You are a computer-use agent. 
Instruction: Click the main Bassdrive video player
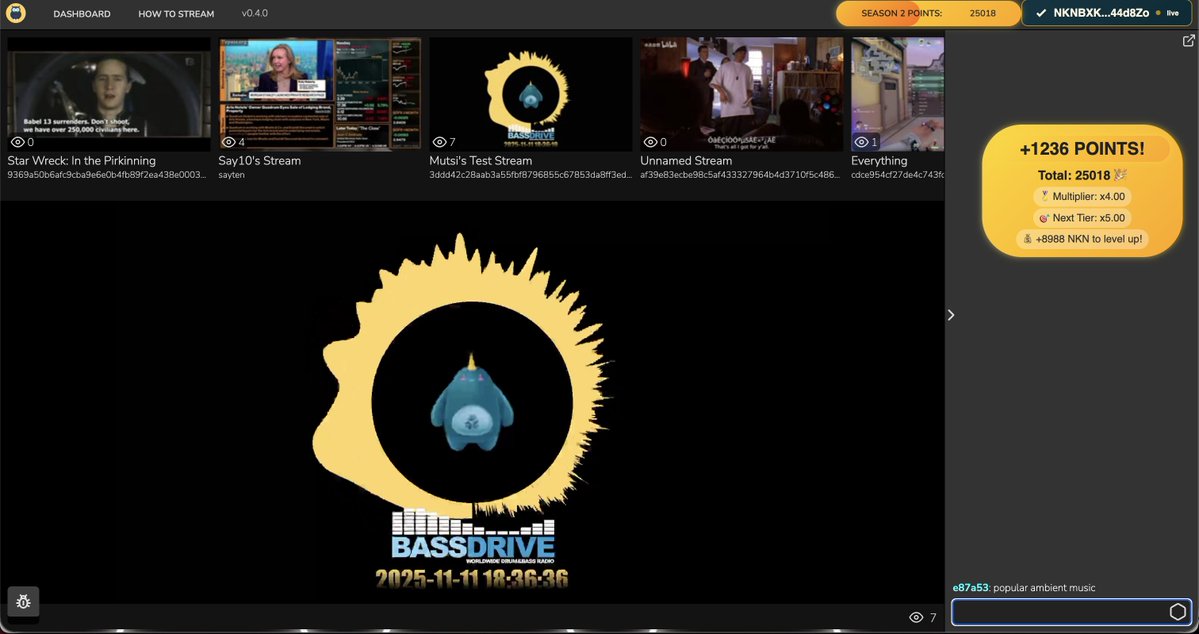(x=472, y=403)
